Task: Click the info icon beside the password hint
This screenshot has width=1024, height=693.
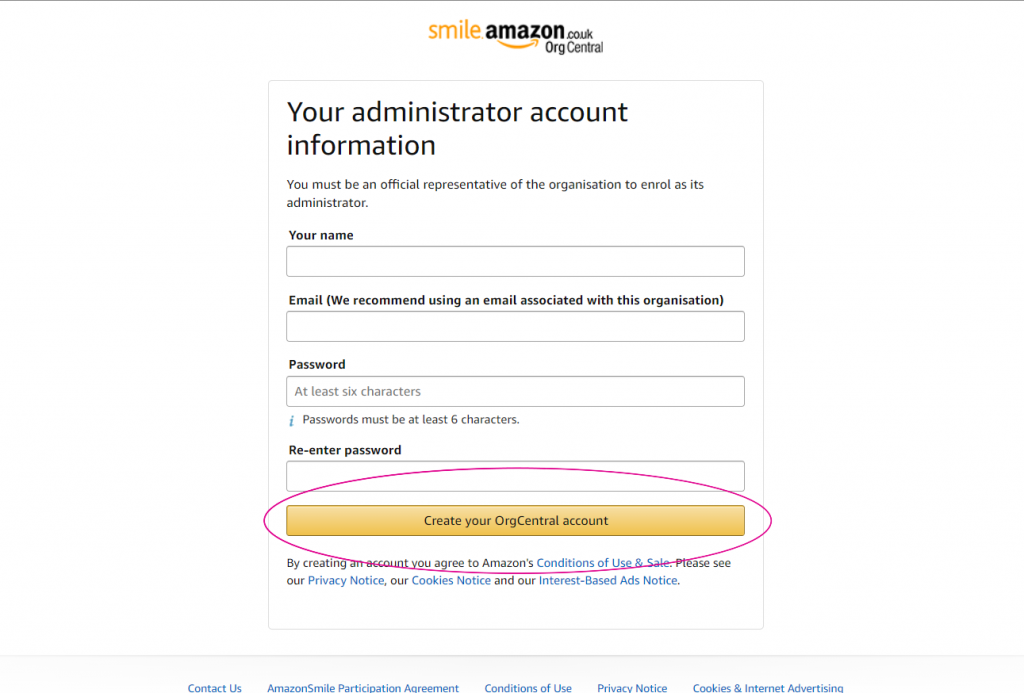Action: (291, 419)
